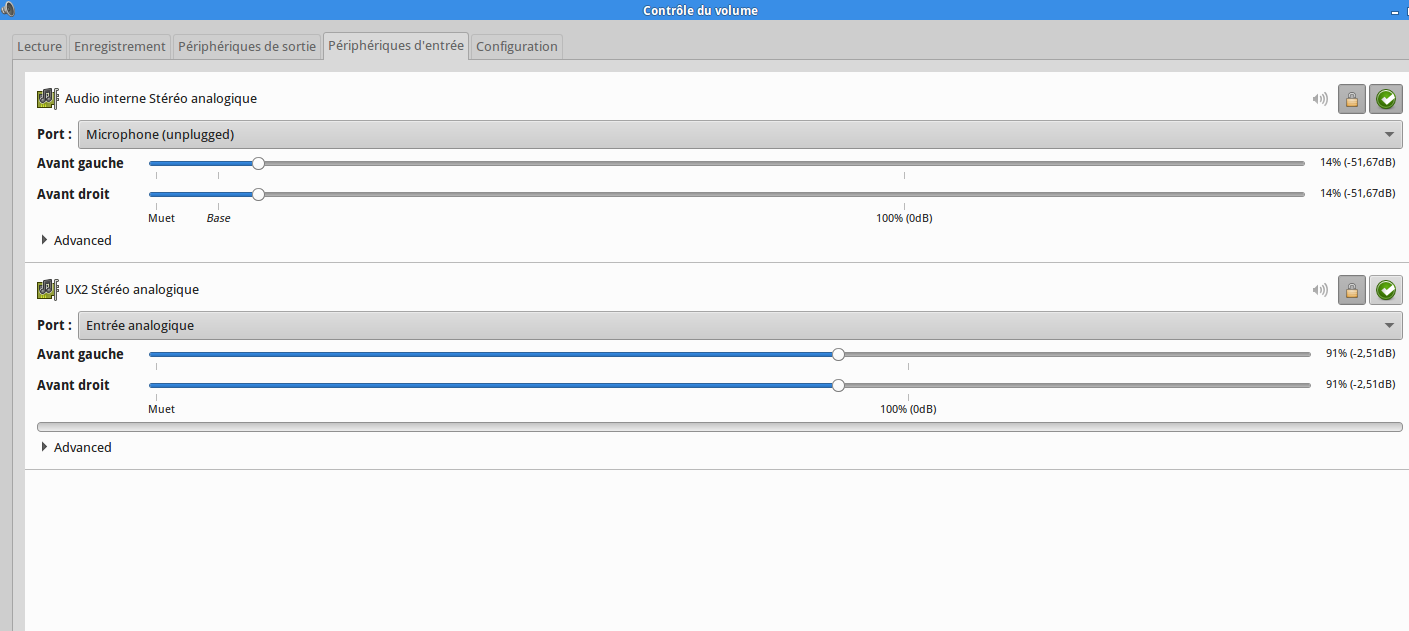Screen dimensions: 1409x631
Task: Click the Avant gauche slider handle for Audio interne
Action: coord(258,163)
